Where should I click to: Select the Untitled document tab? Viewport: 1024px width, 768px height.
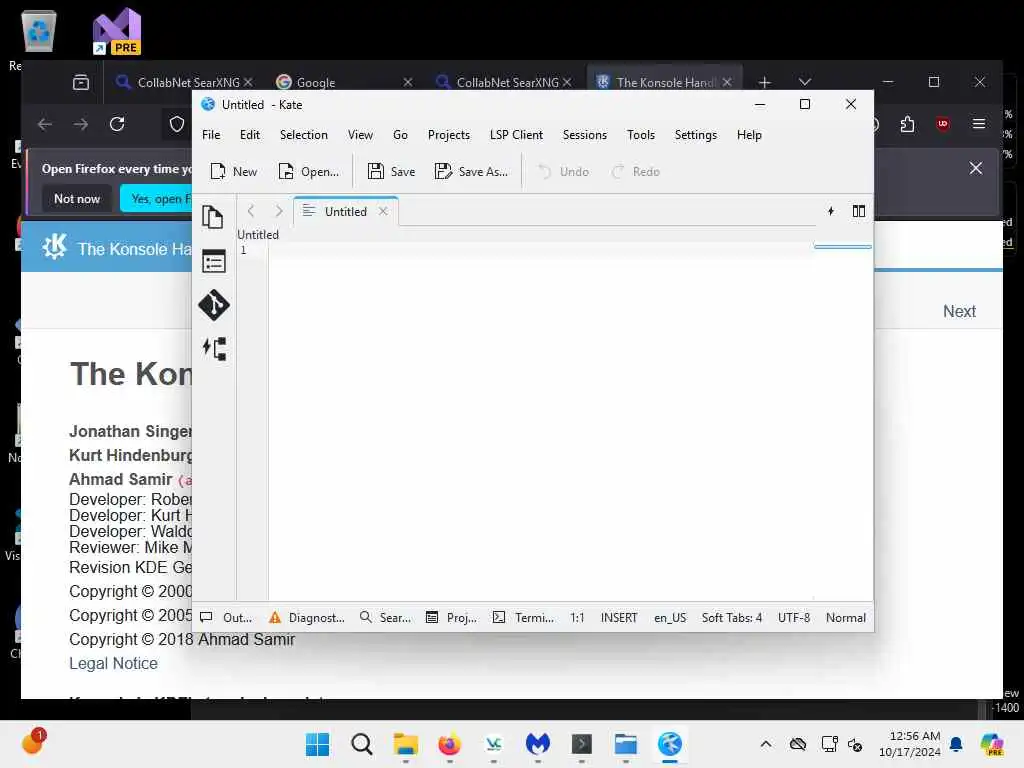(345, 212)
